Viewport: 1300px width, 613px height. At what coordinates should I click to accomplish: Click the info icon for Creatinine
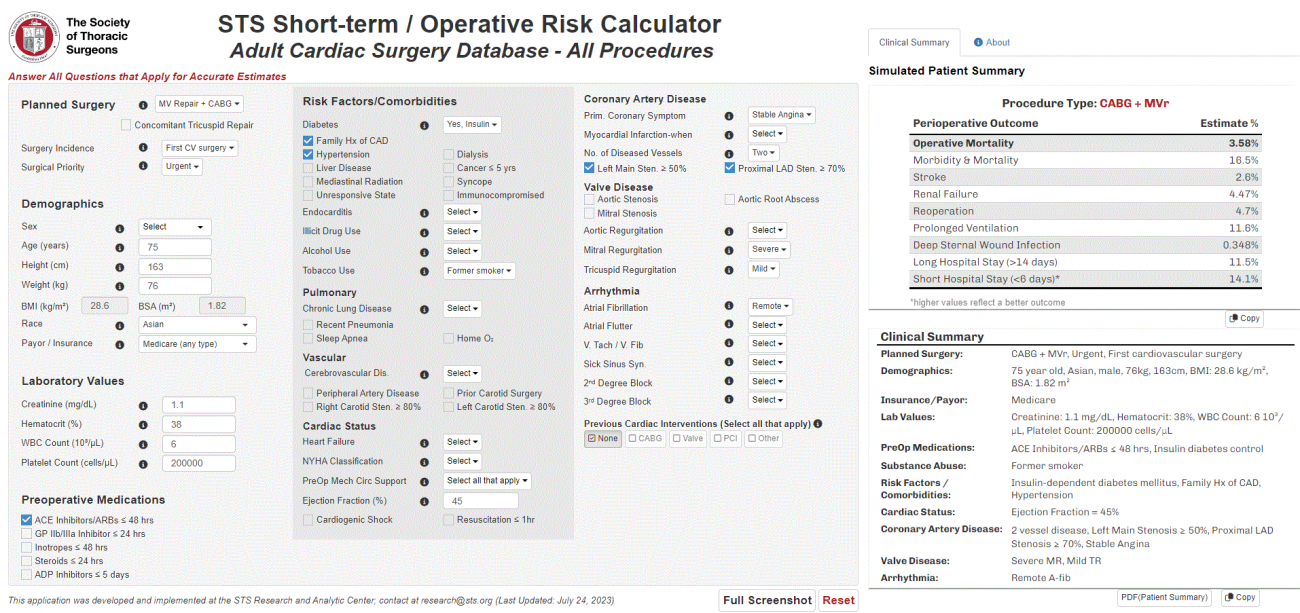tap(143, 406)
